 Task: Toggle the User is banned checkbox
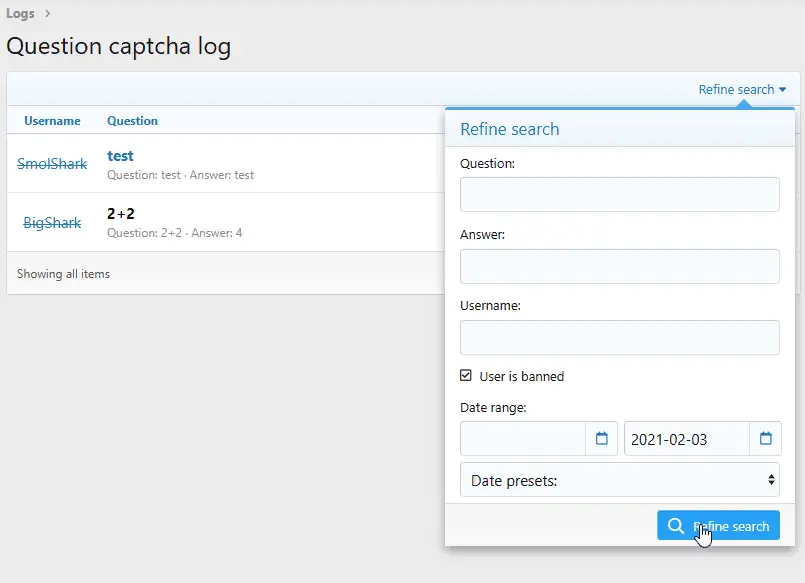tap(466, 376)
